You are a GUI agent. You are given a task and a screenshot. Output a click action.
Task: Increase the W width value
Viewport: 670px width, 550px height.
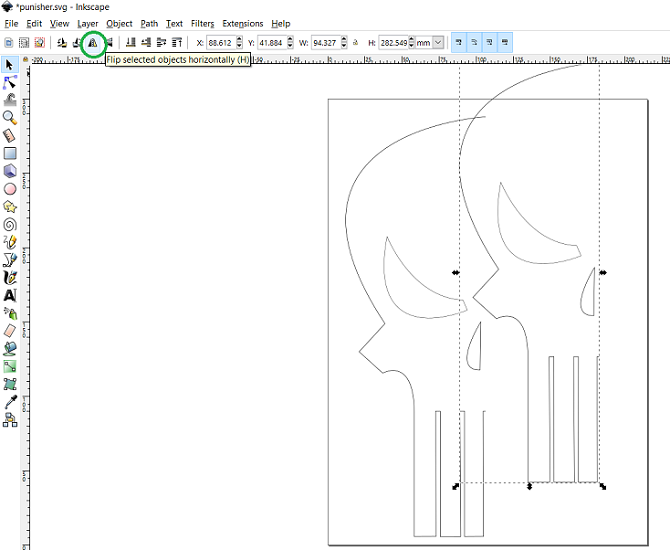click(344, 39)
